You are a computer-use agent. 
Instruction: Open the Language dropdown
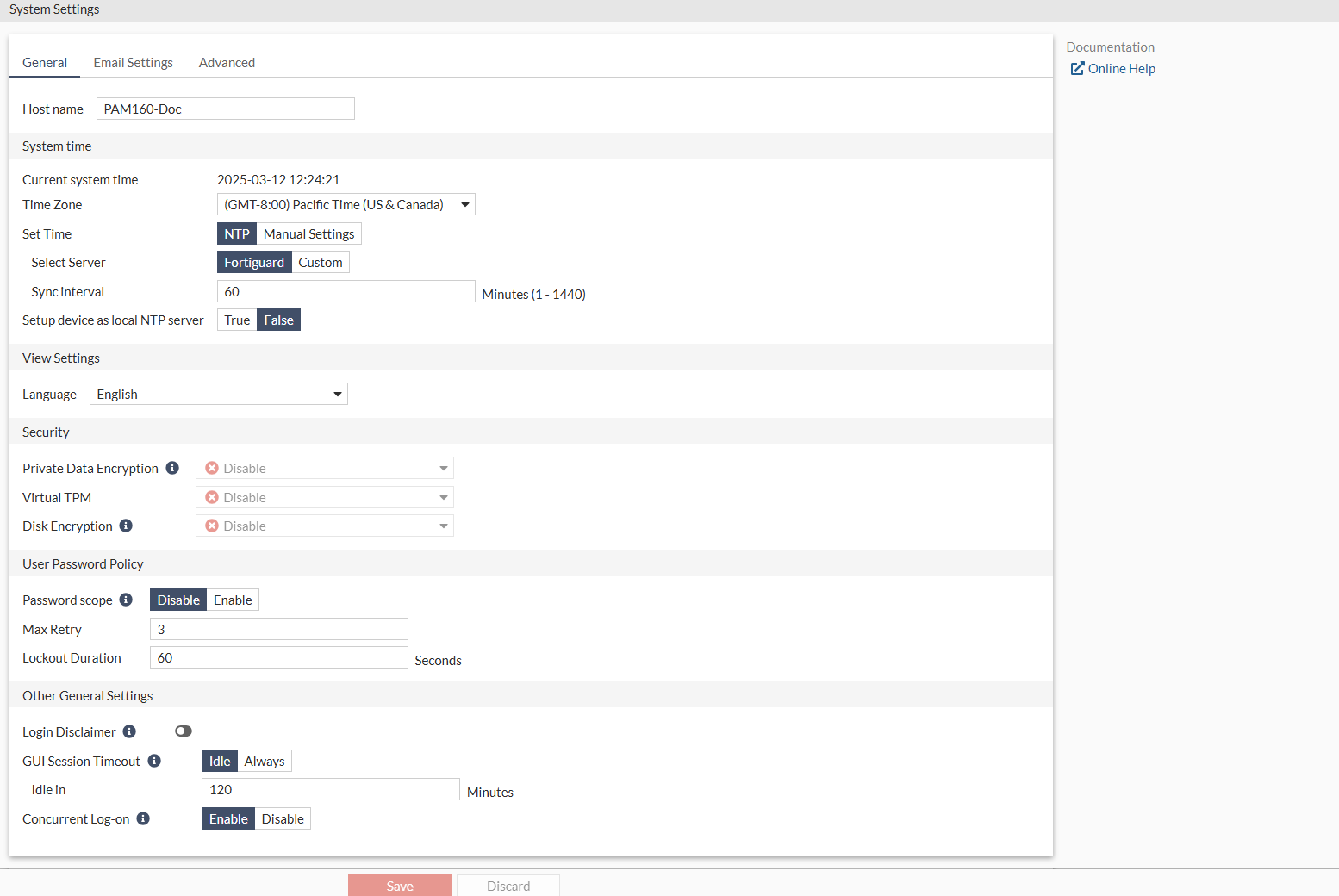[219, 394]
